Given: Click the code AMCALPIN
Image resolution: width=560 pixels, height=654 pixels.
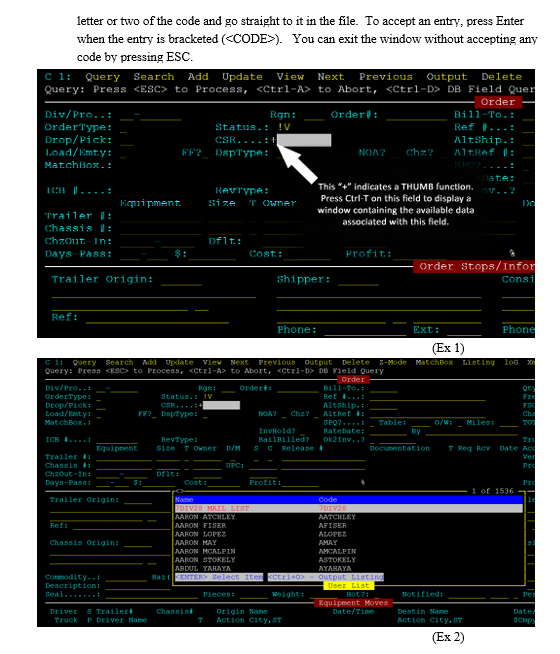Looking at the screenshot, I should click(337, 551).
